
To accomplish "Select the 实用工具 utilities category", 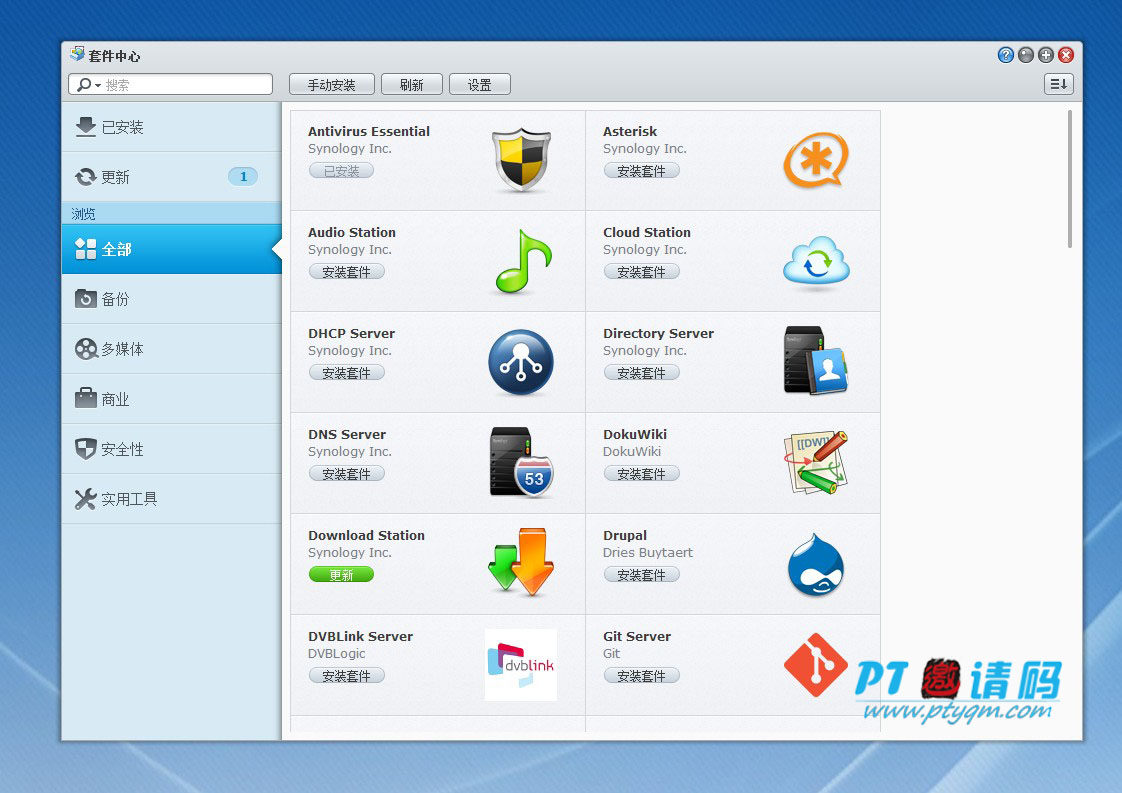I will [172, 499].
